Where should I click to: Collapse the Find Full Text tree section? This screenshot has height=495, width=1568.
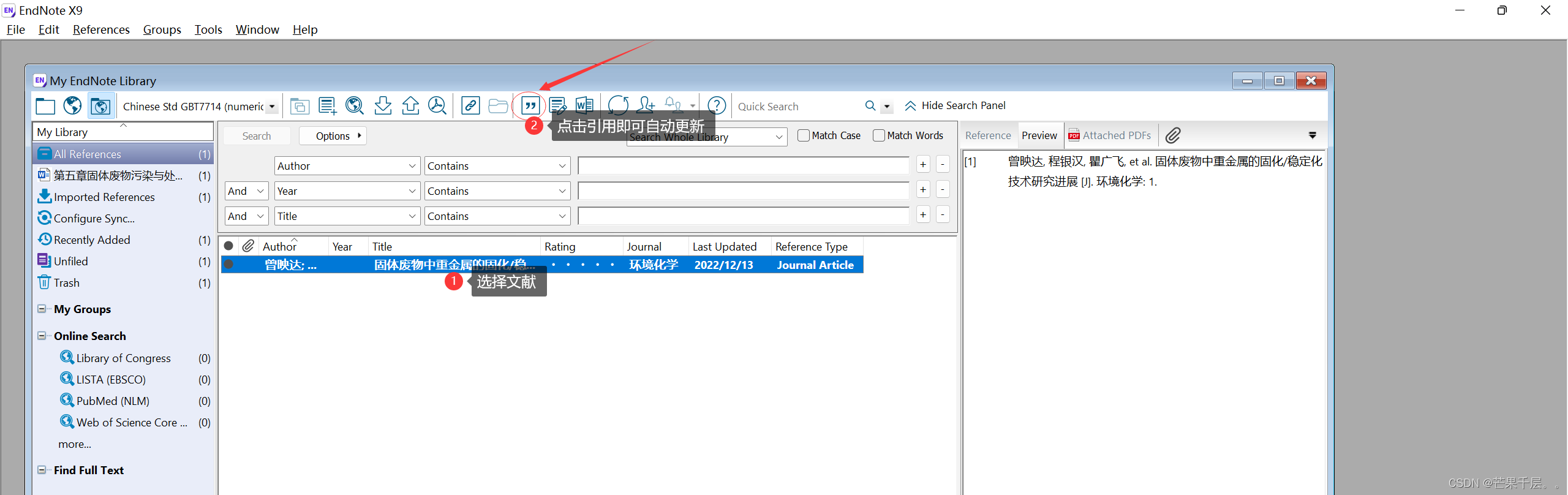[x=42, y=470]
